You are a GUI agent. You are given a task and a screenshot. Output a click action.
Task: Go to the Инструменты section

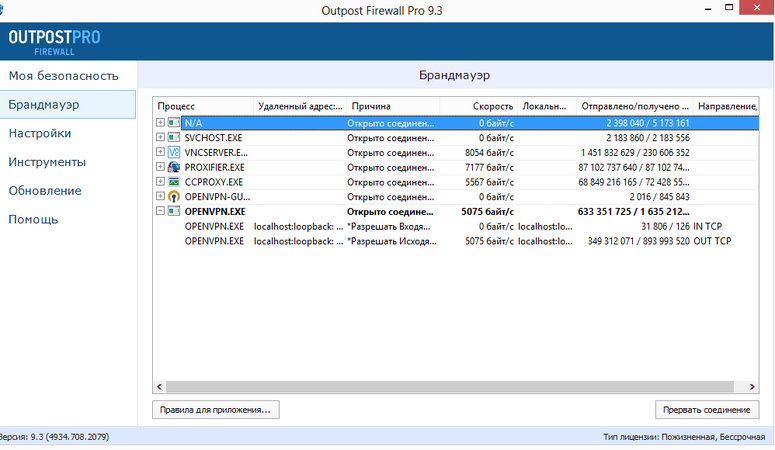pyautogui.click(x=47, y=162)
